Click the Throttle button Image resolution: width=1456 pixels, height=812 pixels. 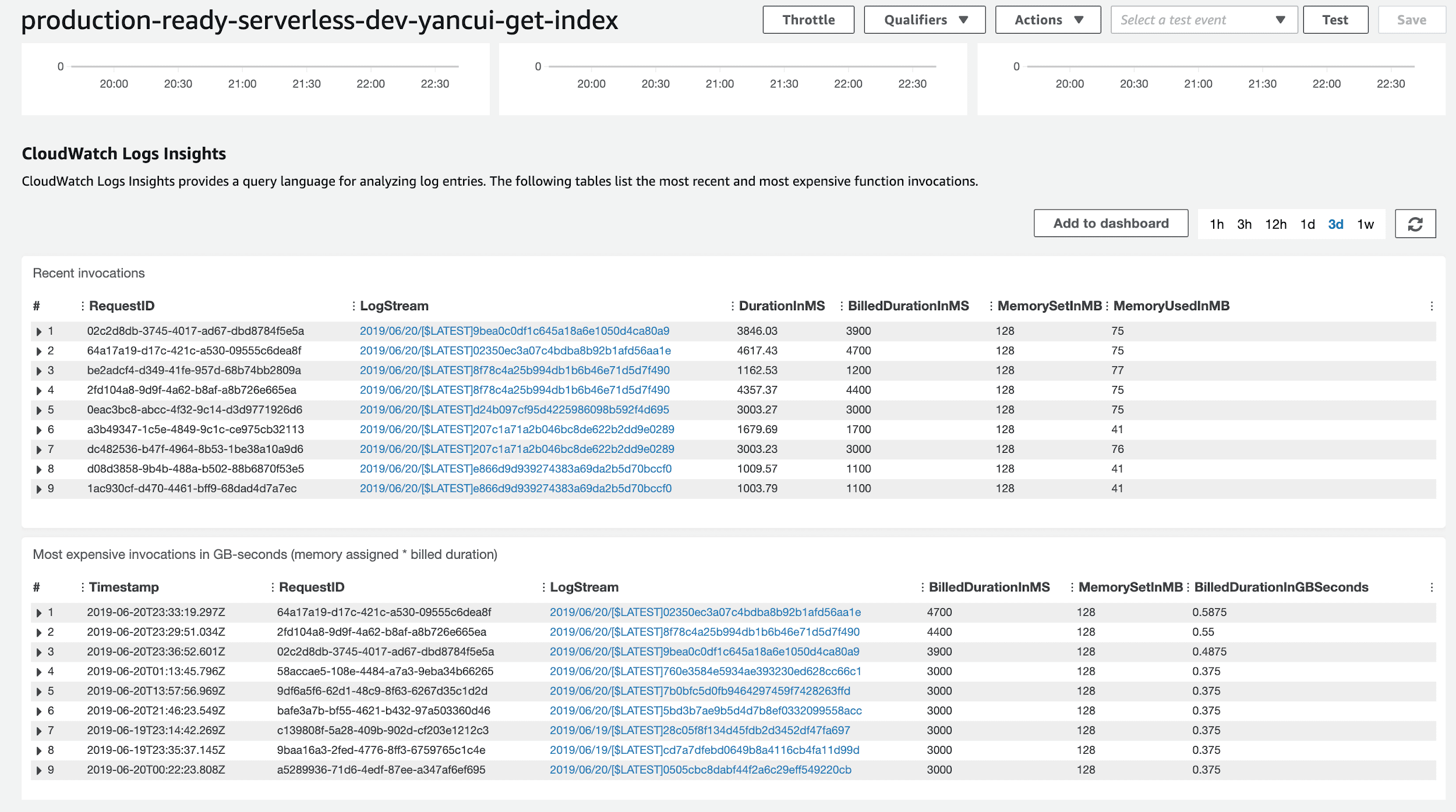click(x=808, y=19)
